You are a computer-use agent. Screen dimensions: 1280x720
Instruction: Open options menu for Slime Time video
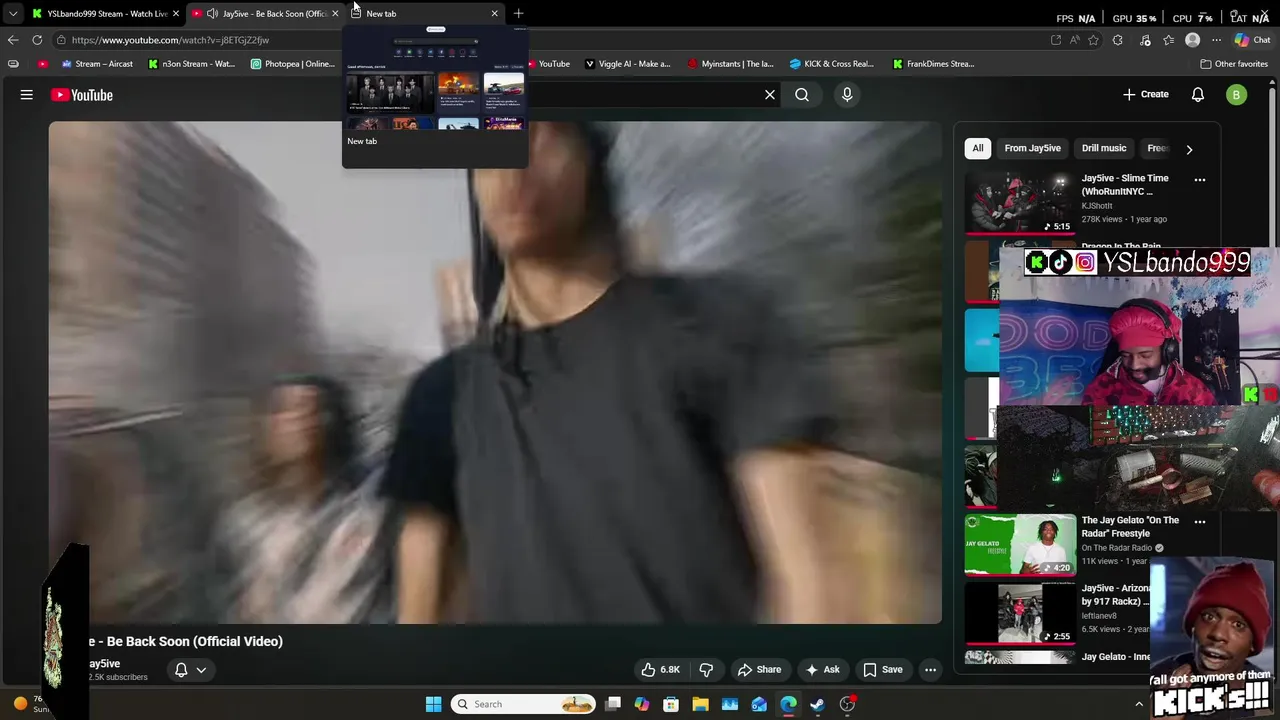click(x=1200, y=180)
